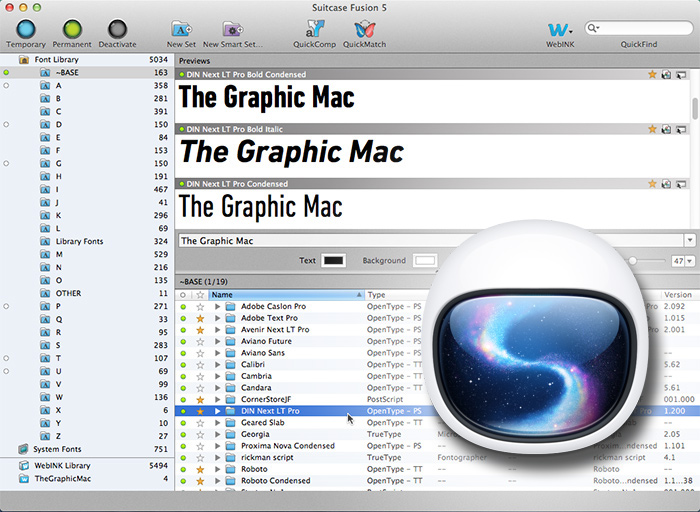Favorite DIN Next LT Pro Condensed preview
The height and width of the screenshot is (512, 700).
coord(652,183)
